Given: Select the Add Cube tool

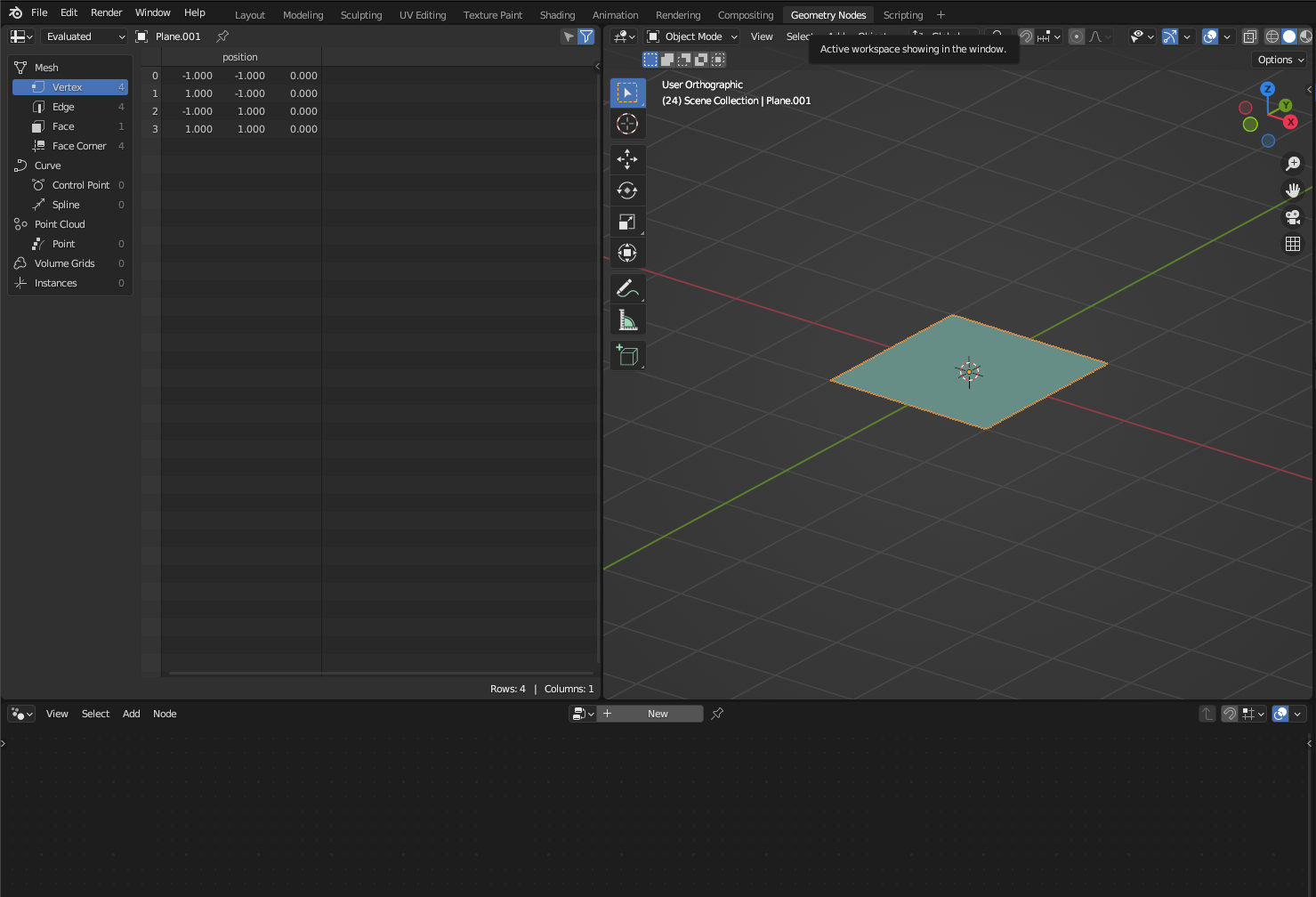Looking at the screenshot, I should pos(627,355).
